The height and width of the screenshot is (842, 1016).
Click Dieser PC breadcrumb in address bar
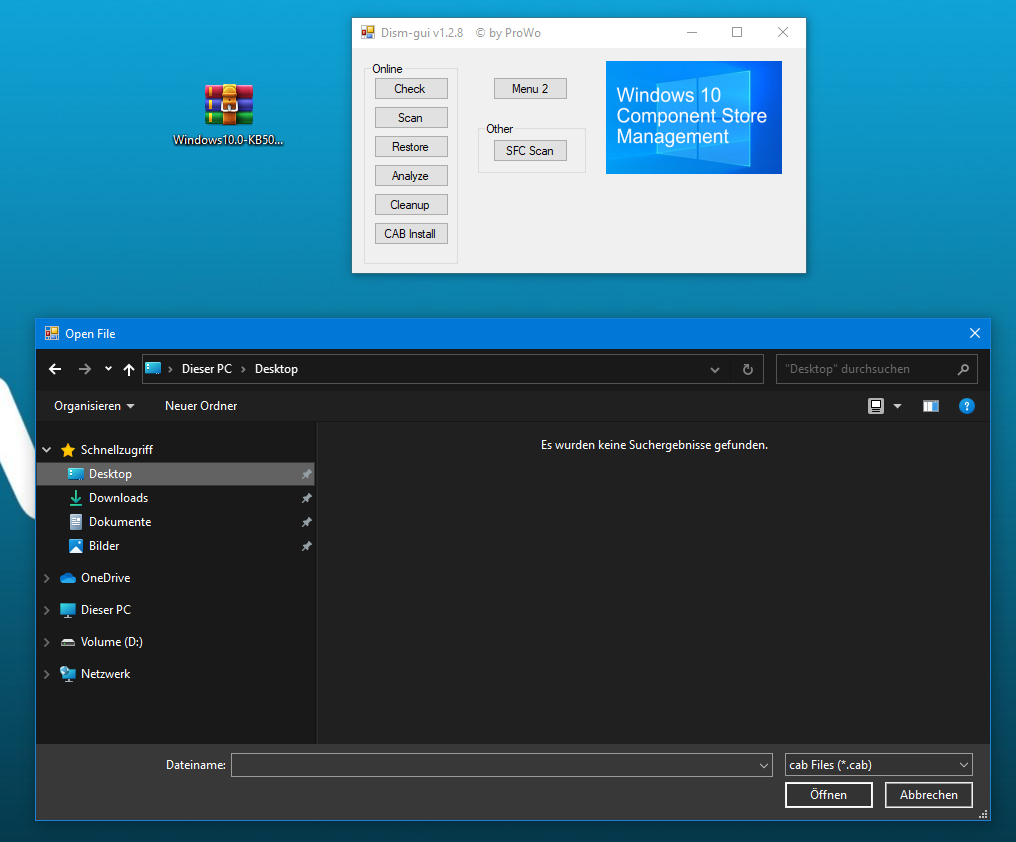207,369
